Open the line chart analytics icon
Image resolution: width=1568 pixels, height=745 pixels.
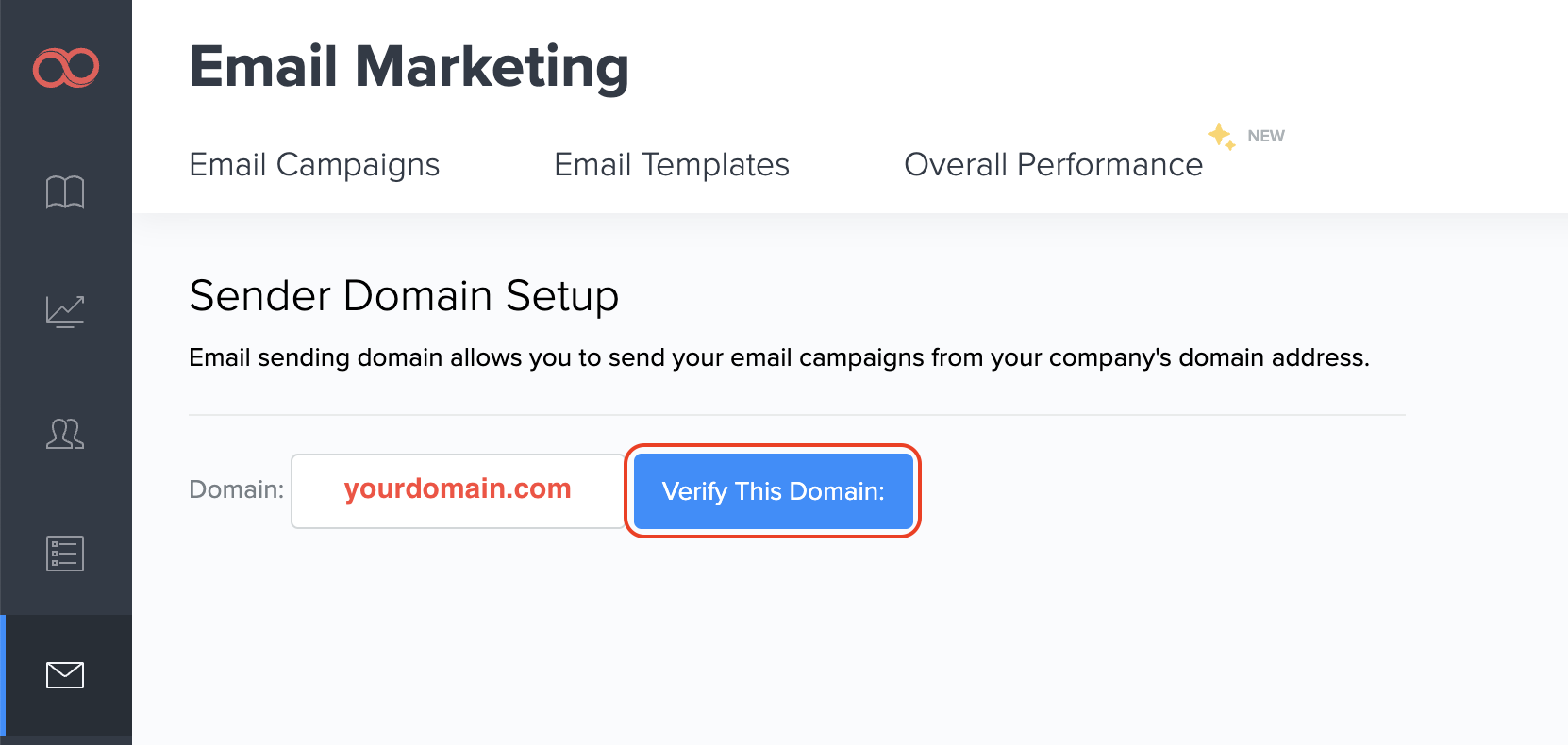click(x=65, y=311)
